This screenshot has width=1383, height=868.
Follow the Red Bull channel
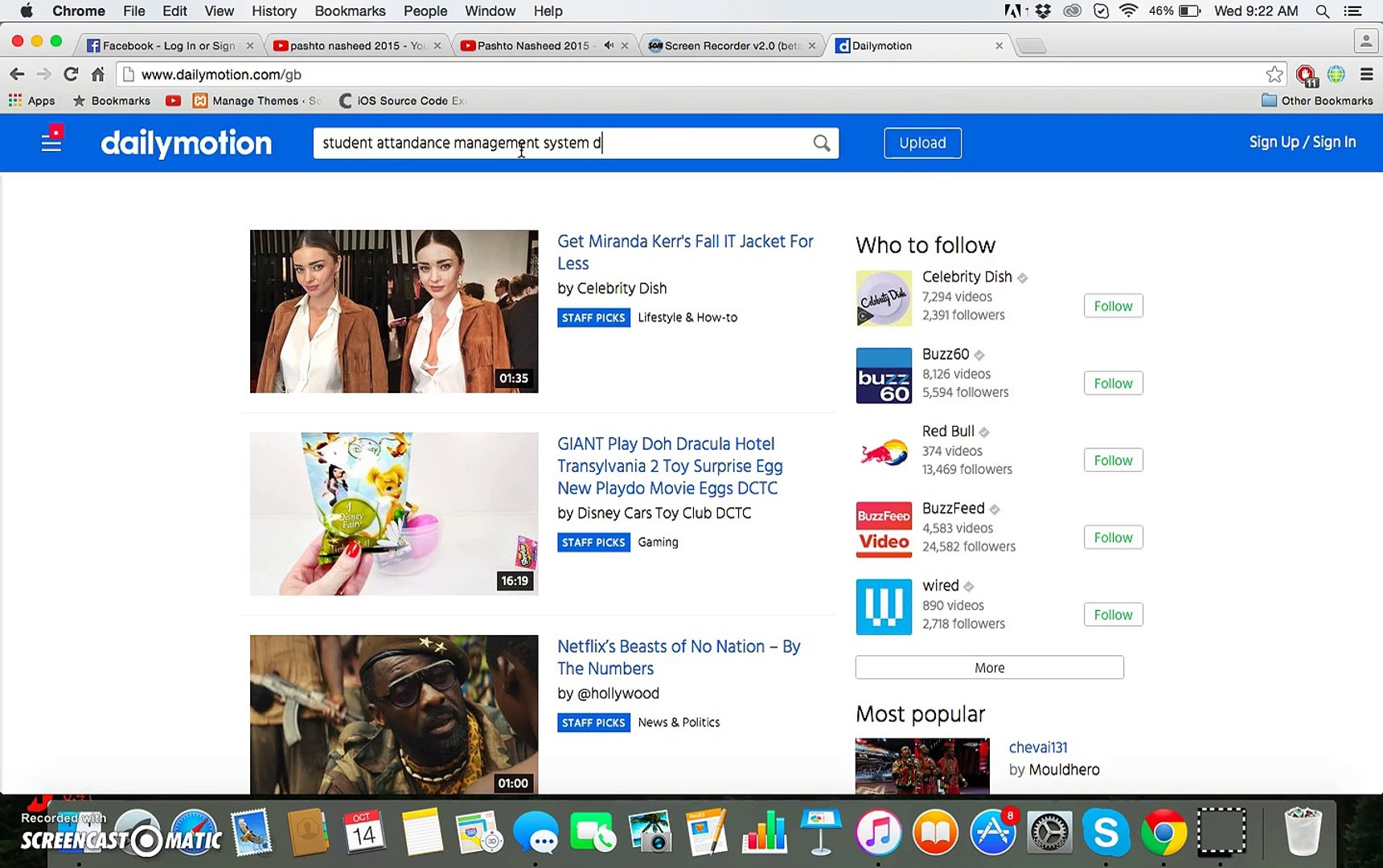pos(1113,460)
